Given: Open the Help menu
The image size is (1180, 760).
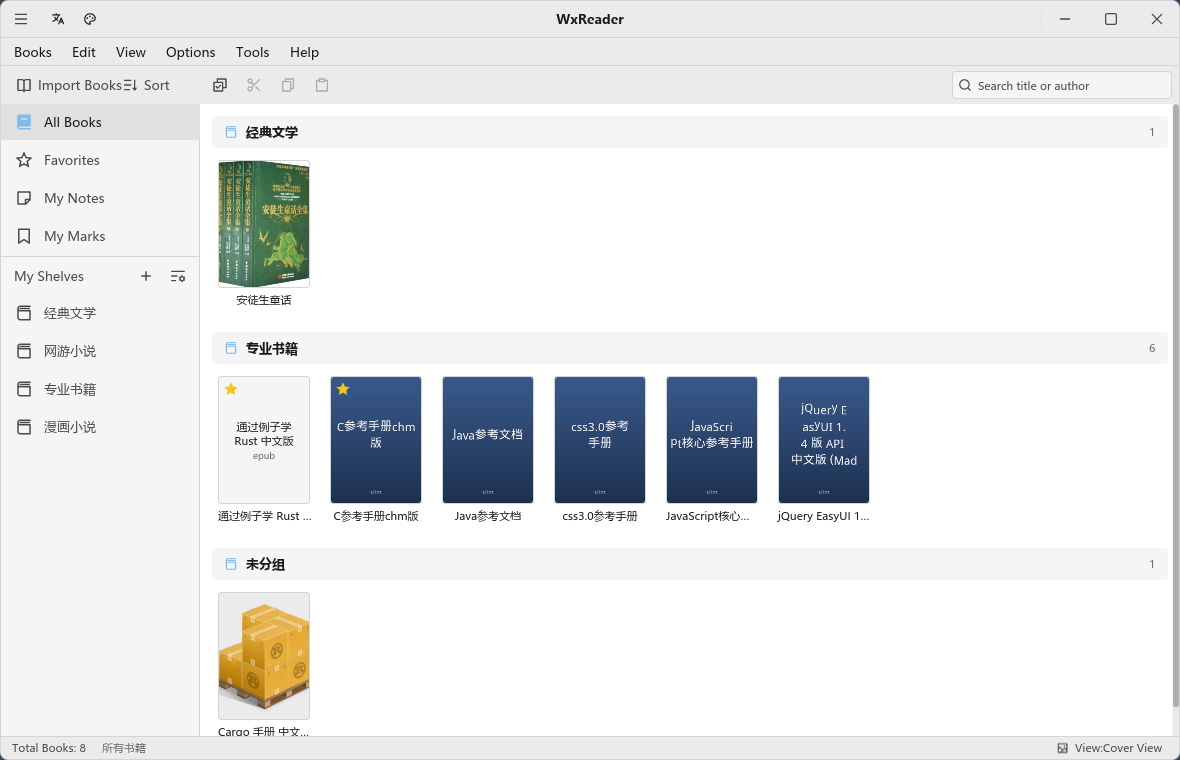Looking at the screenshot, I should coord(305,52).
